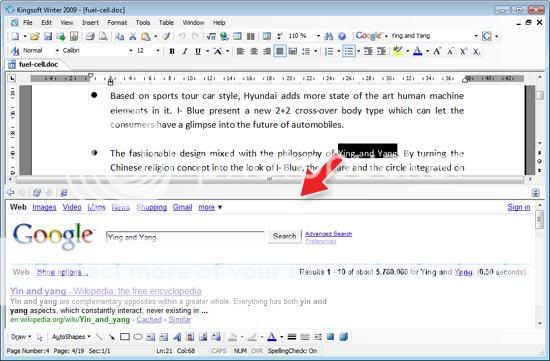The height and width of the screenshot is (361, 550).
Task: Toggle the numbered list button
Action: 329,51
